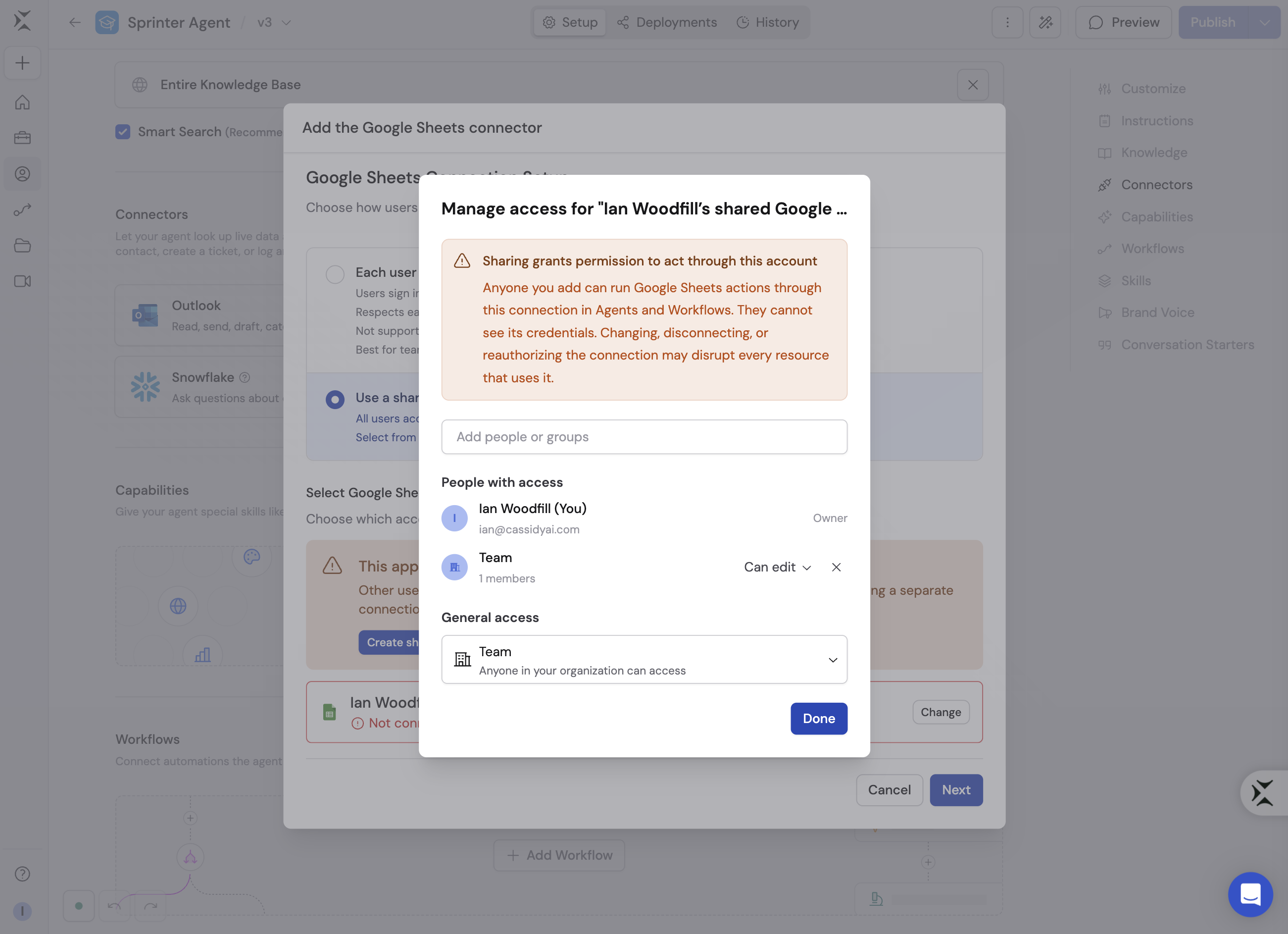
Task: Remove Team access with the X icon
Action: pyautogui.click(x=836, y=567)
